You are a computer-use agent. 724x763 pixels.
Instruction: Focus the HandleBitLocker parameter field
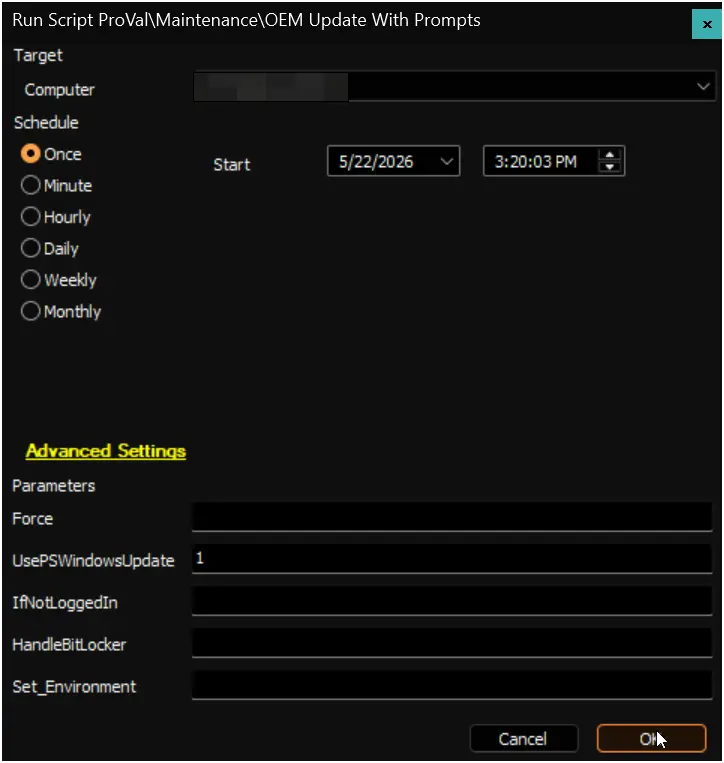[x=452, y=643]
